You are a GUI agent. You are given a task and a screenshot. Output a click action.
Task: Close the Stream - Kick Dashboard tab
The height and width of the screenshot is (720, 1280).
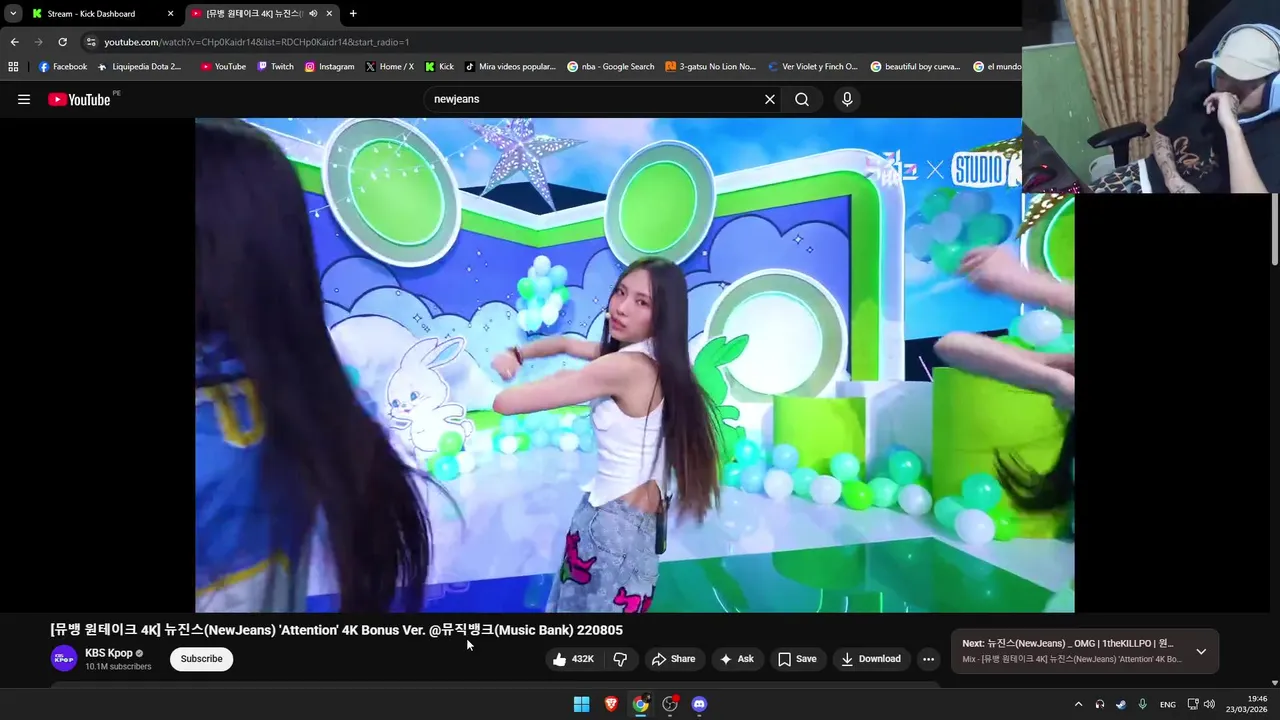tap(170, 14)
